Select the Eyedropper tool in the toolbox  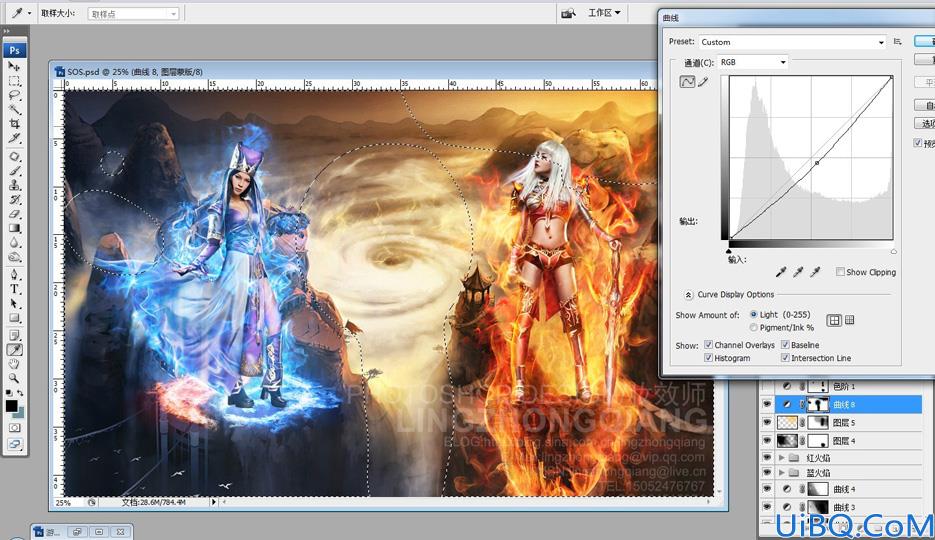(14, 350)
